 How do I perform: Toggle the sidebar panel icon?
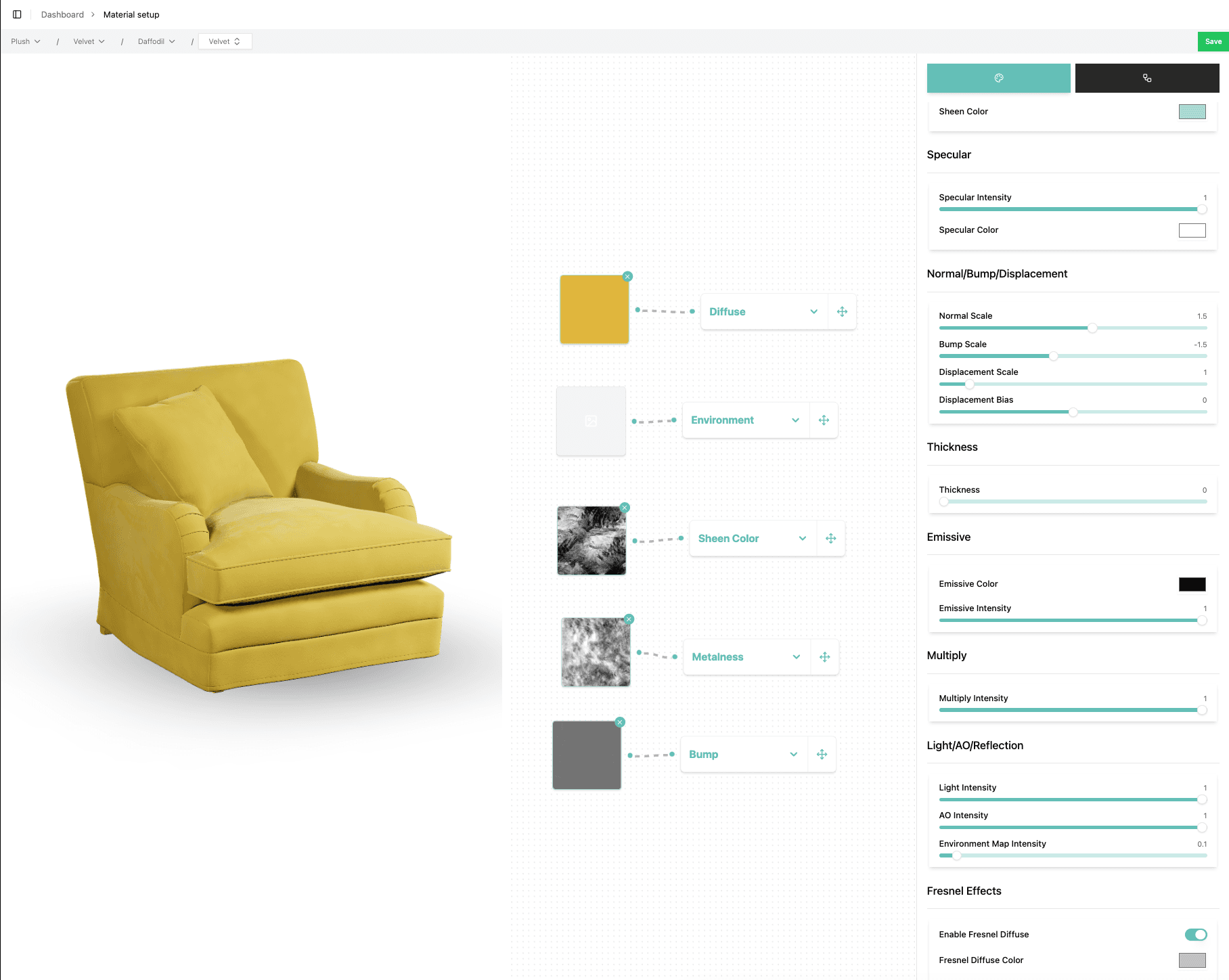tap(17, 14)
